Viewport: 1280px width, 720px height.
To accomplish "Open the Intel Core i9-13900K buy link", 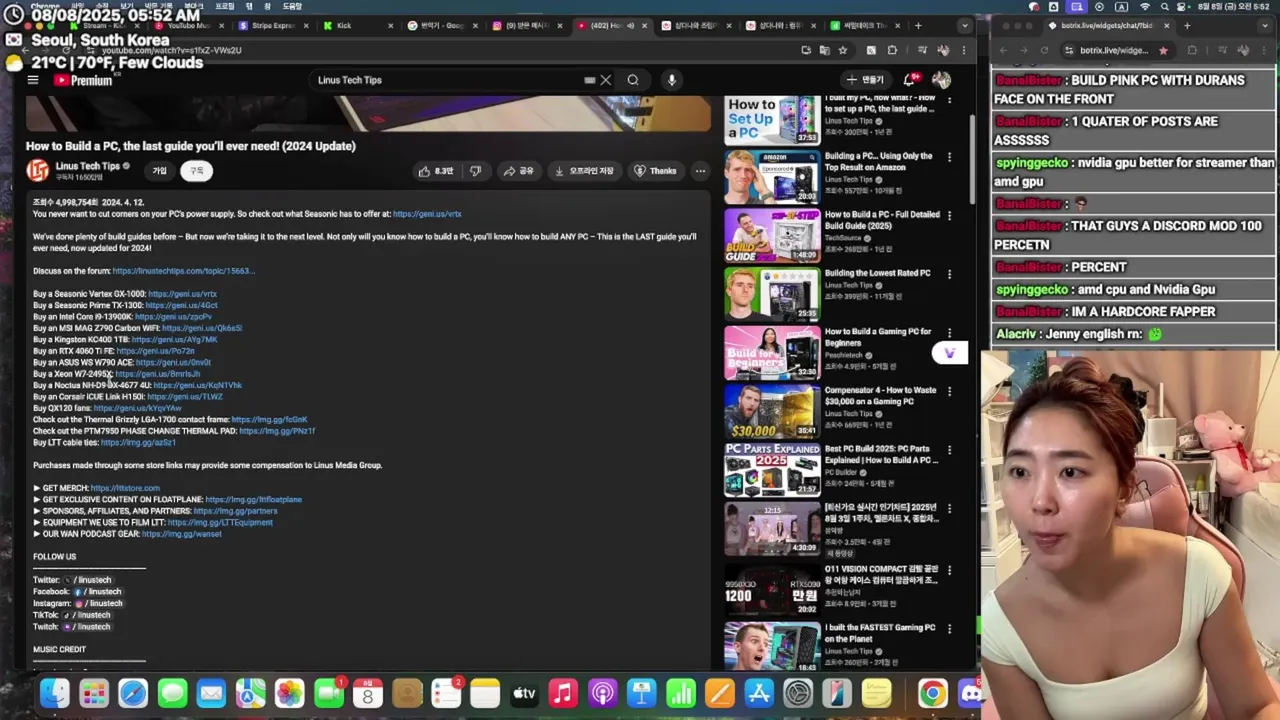I will pyautogui.click(x=173, y=317).
